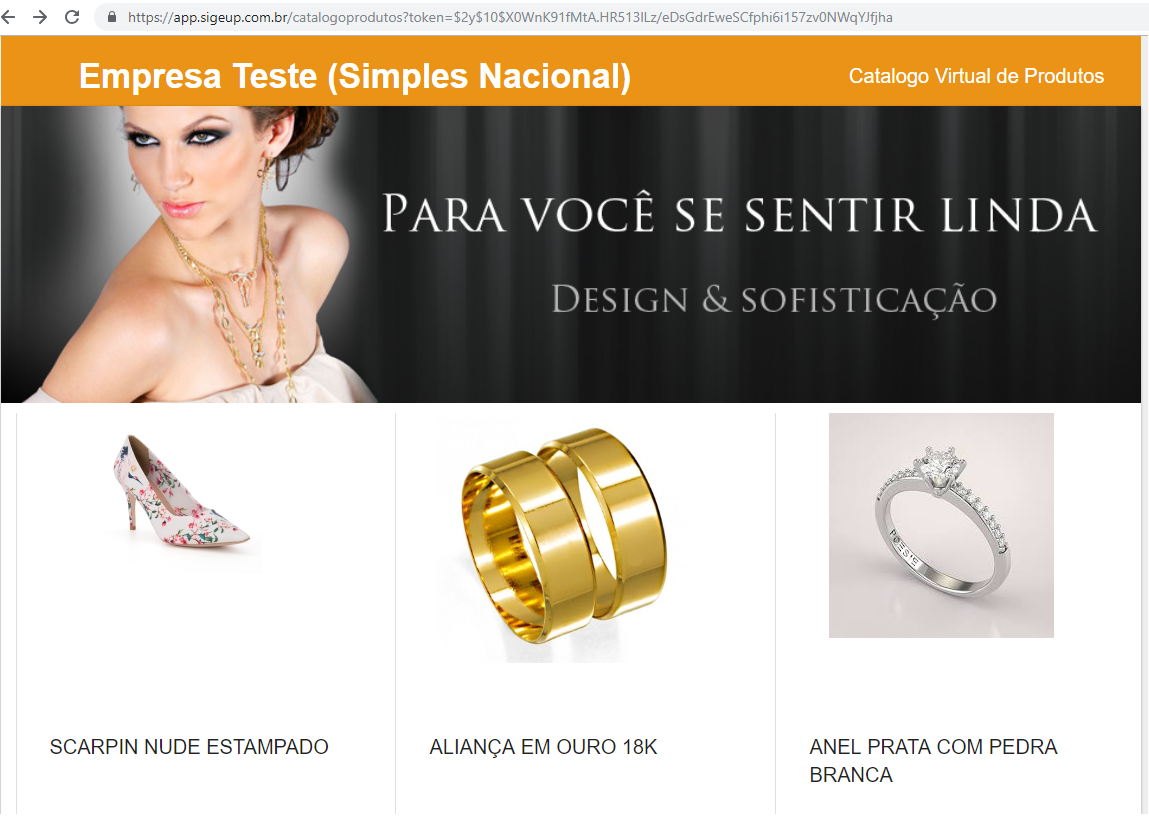Click the high heel of the scarpin shoe
This screenshot has width=1149, height=816.
[130, 509]
